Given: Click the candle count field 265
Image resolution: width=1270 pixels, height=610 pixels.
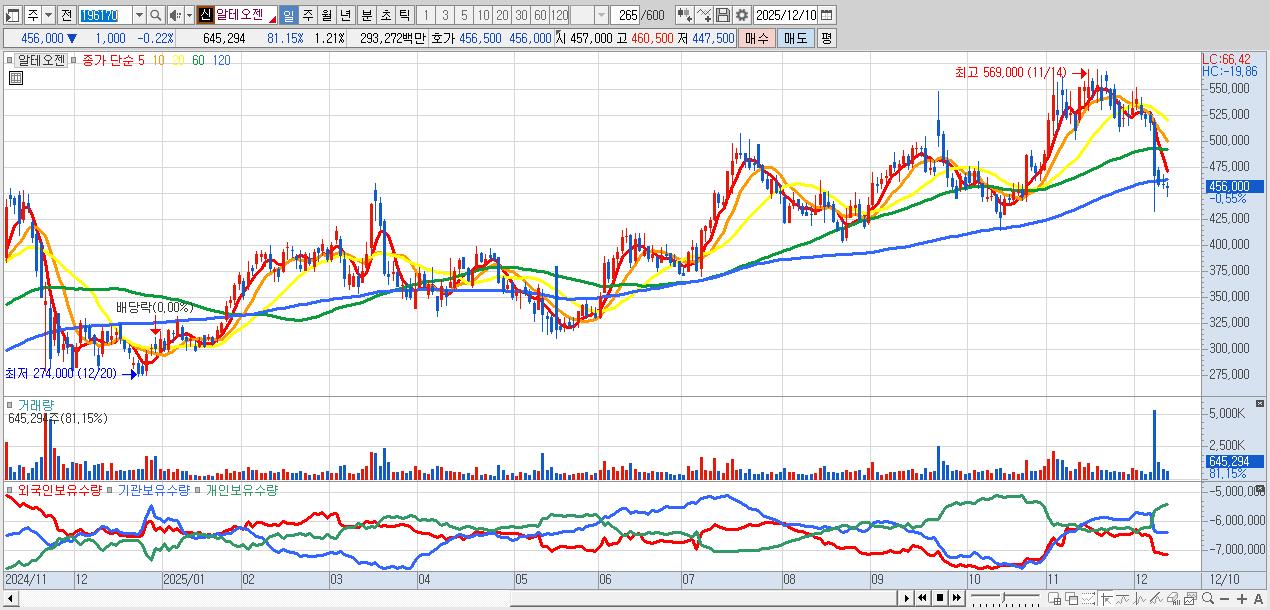Looking at the screenshot, I should 625,16.
